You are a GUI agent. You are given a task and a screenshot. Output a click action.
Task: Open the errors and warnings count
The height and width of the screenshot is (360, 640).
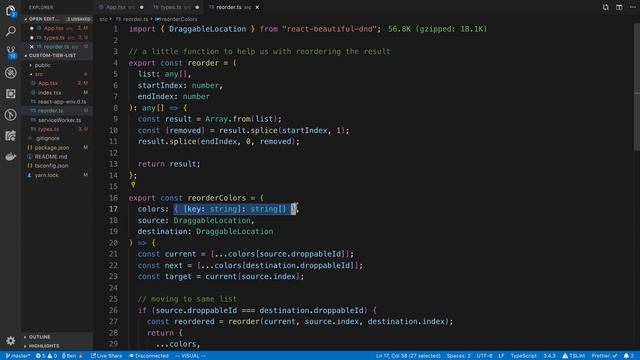coord(46,356)
